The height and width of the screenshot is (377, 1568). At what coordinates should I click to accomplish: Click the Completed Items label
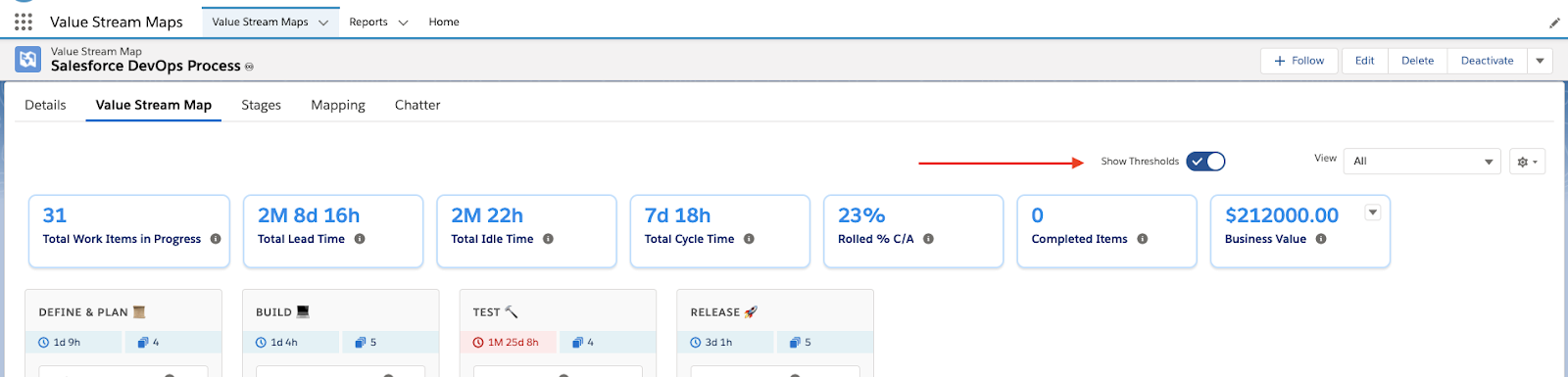click(1079, 239)
